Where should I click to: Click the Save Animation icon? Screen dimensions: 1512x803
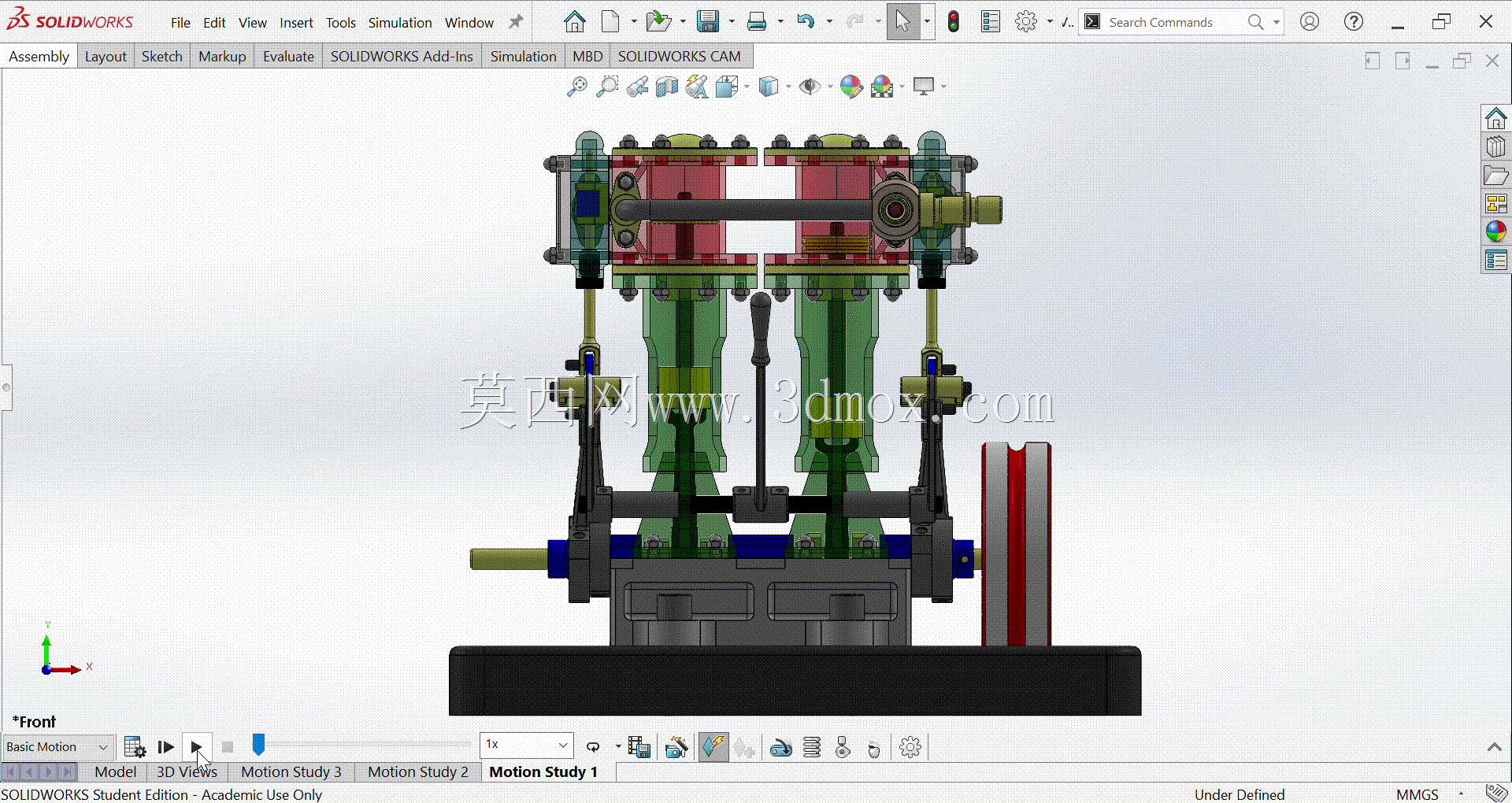[x=639, y=747]
